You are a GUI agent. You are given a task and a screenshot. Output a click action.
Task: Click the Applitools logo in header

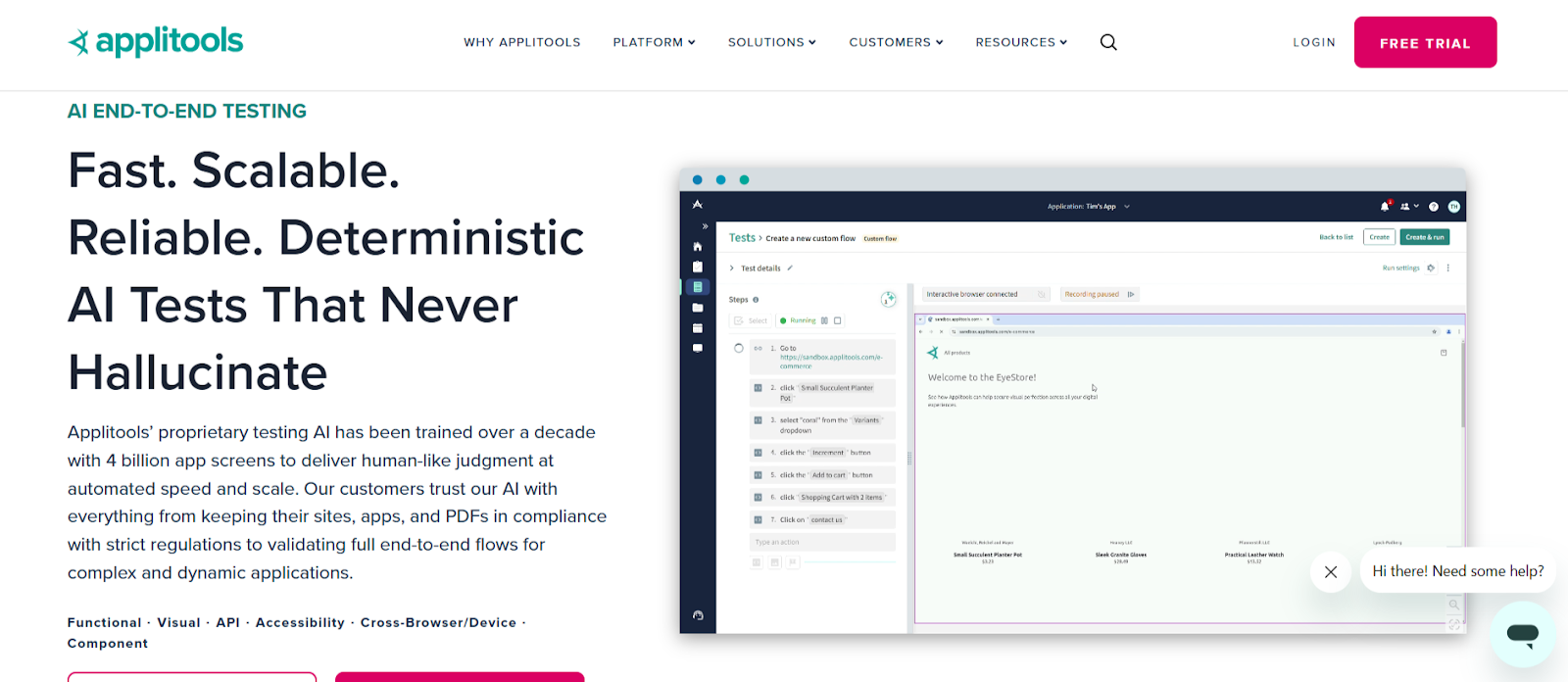[155, 41]
